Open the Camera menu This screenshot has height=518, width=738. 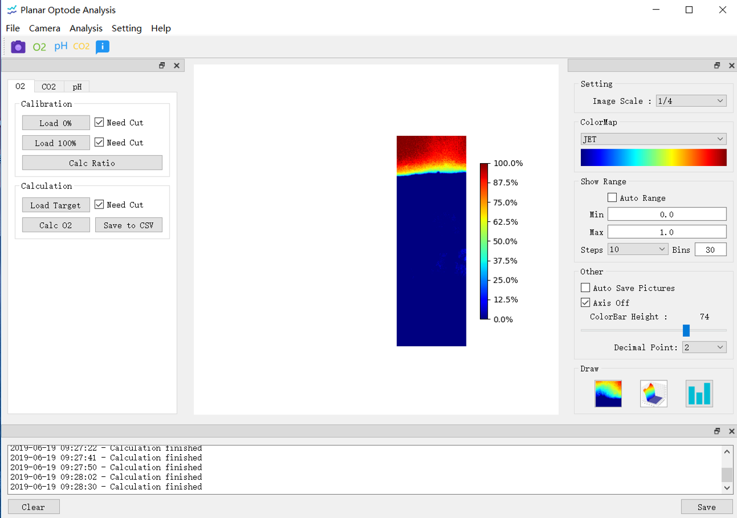click(45, 28)
